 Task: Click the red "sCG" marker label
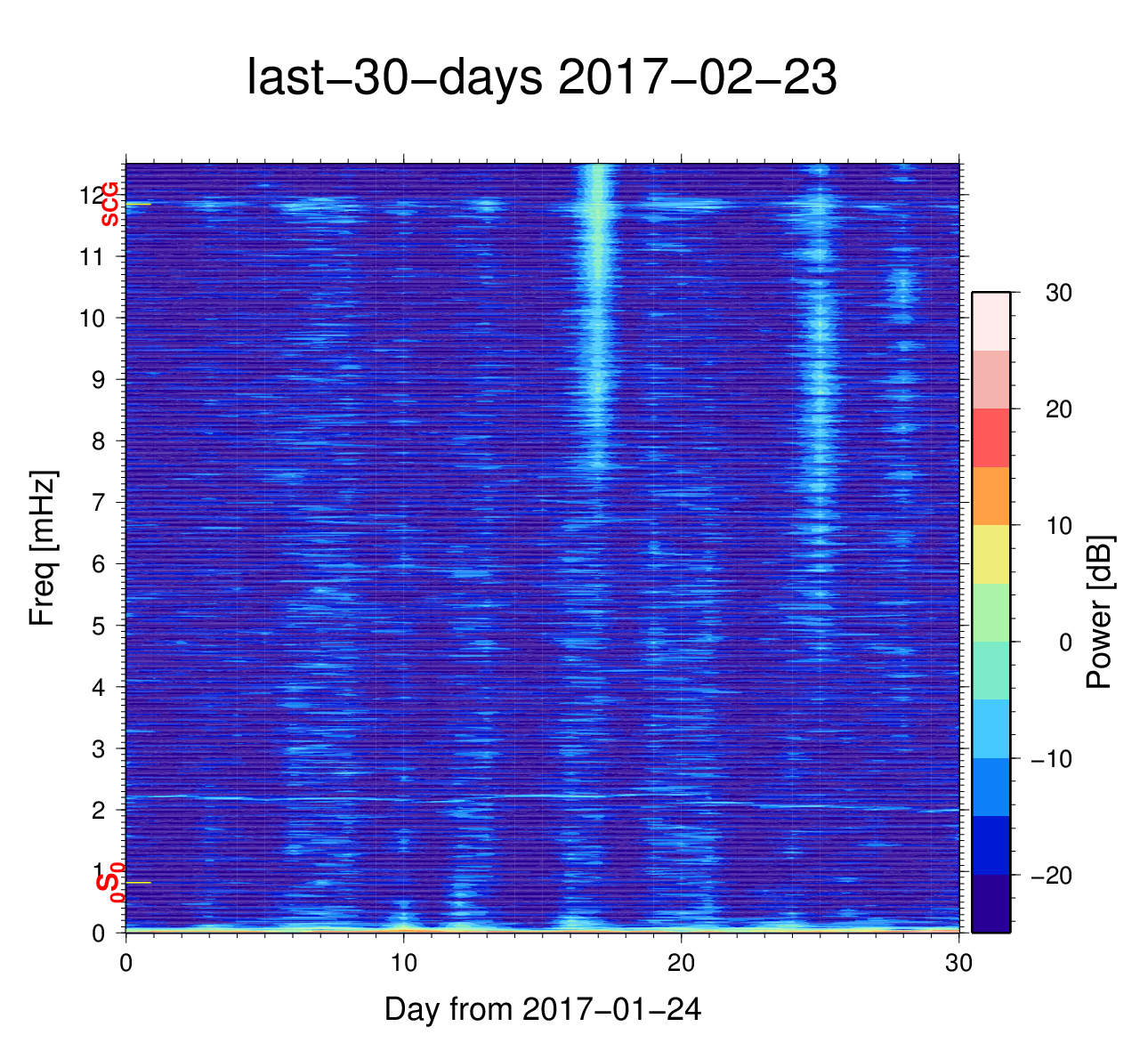click(109, 204)
